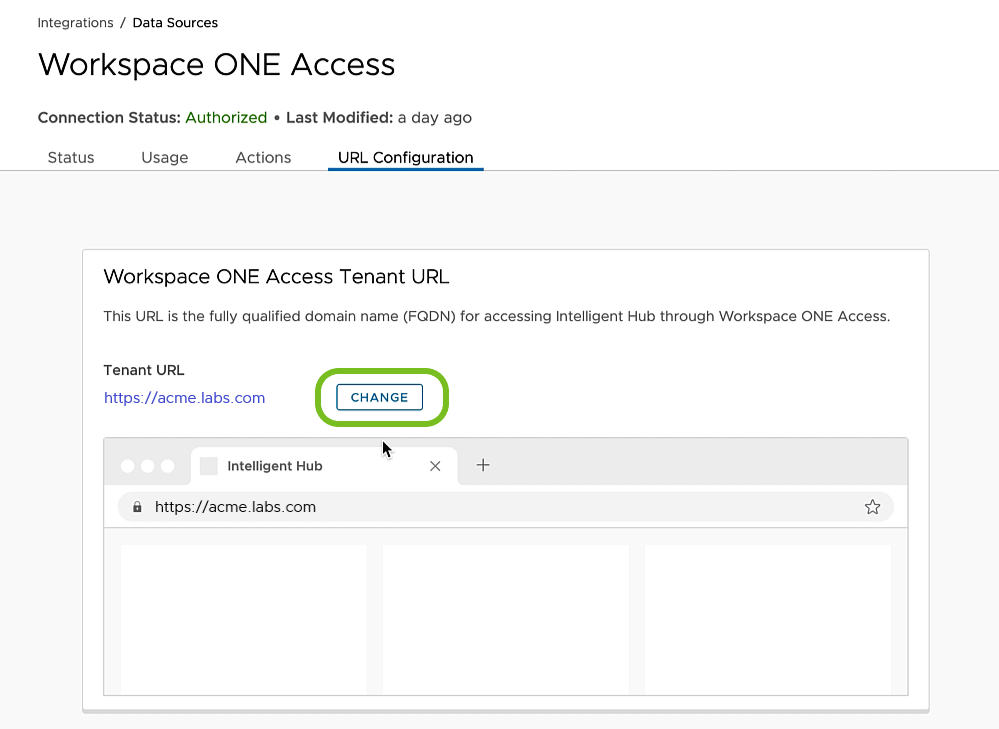Click the CHANGE button for Tenant URL
The image size is (999, 729).
point(379,397)
